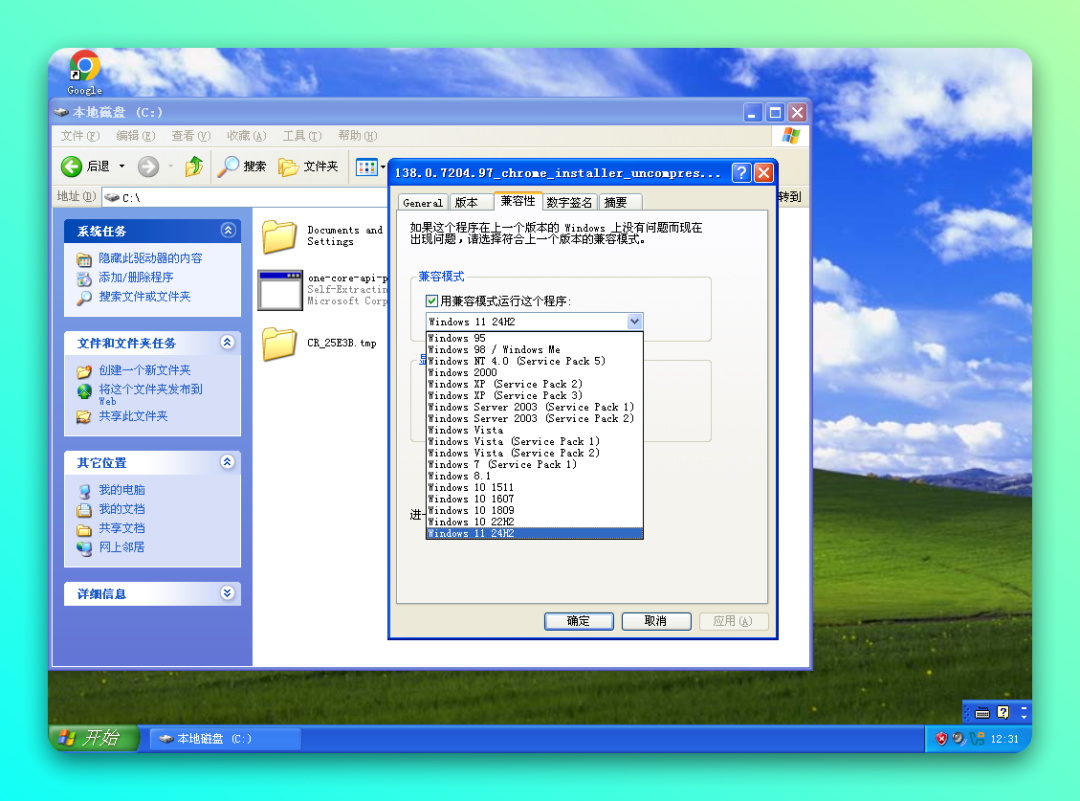1080x801 pixels.
Task: Click the language bar help icon
Action: (x=1003, y=712)
